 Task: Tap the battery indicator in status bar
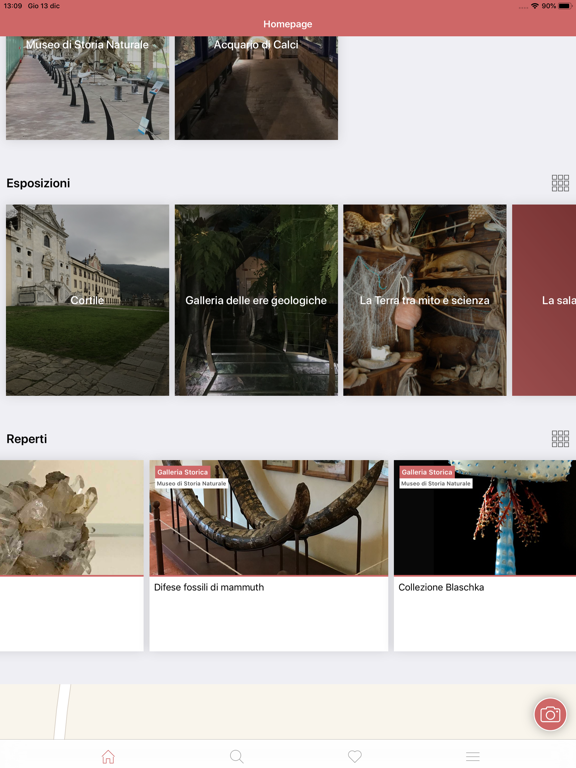pos(565,6)
